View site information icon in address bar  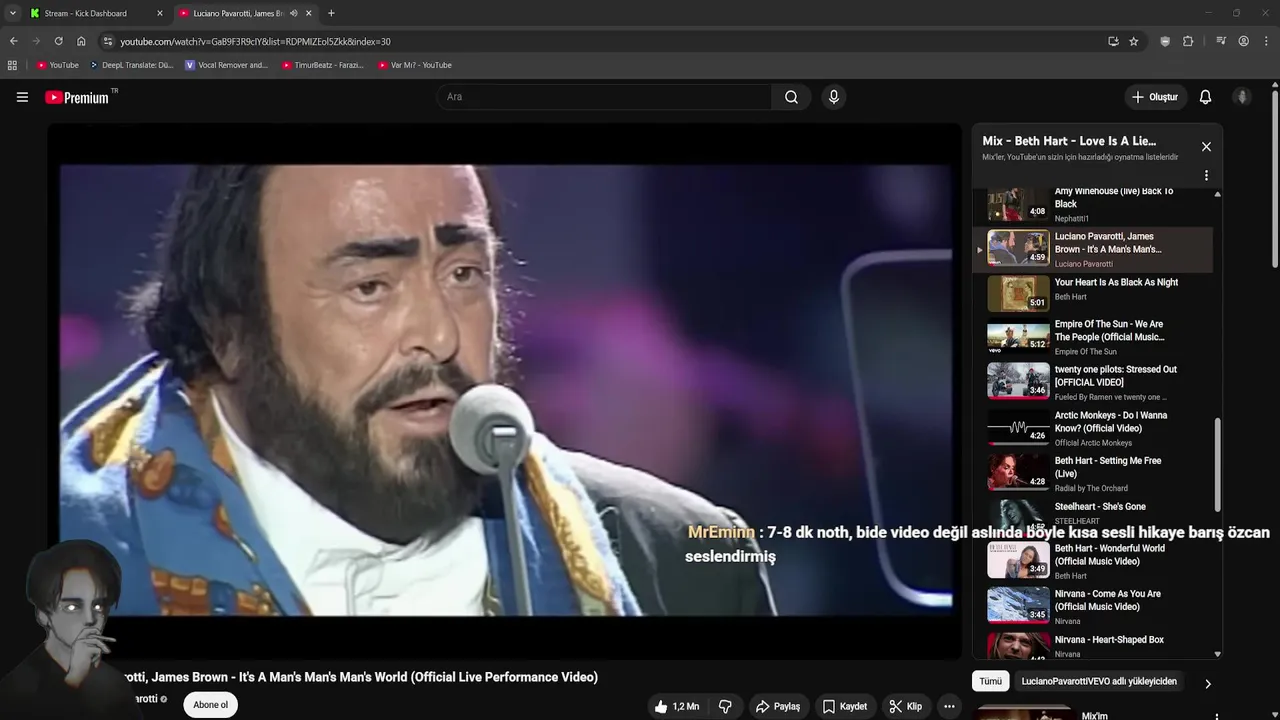[108, 41]
